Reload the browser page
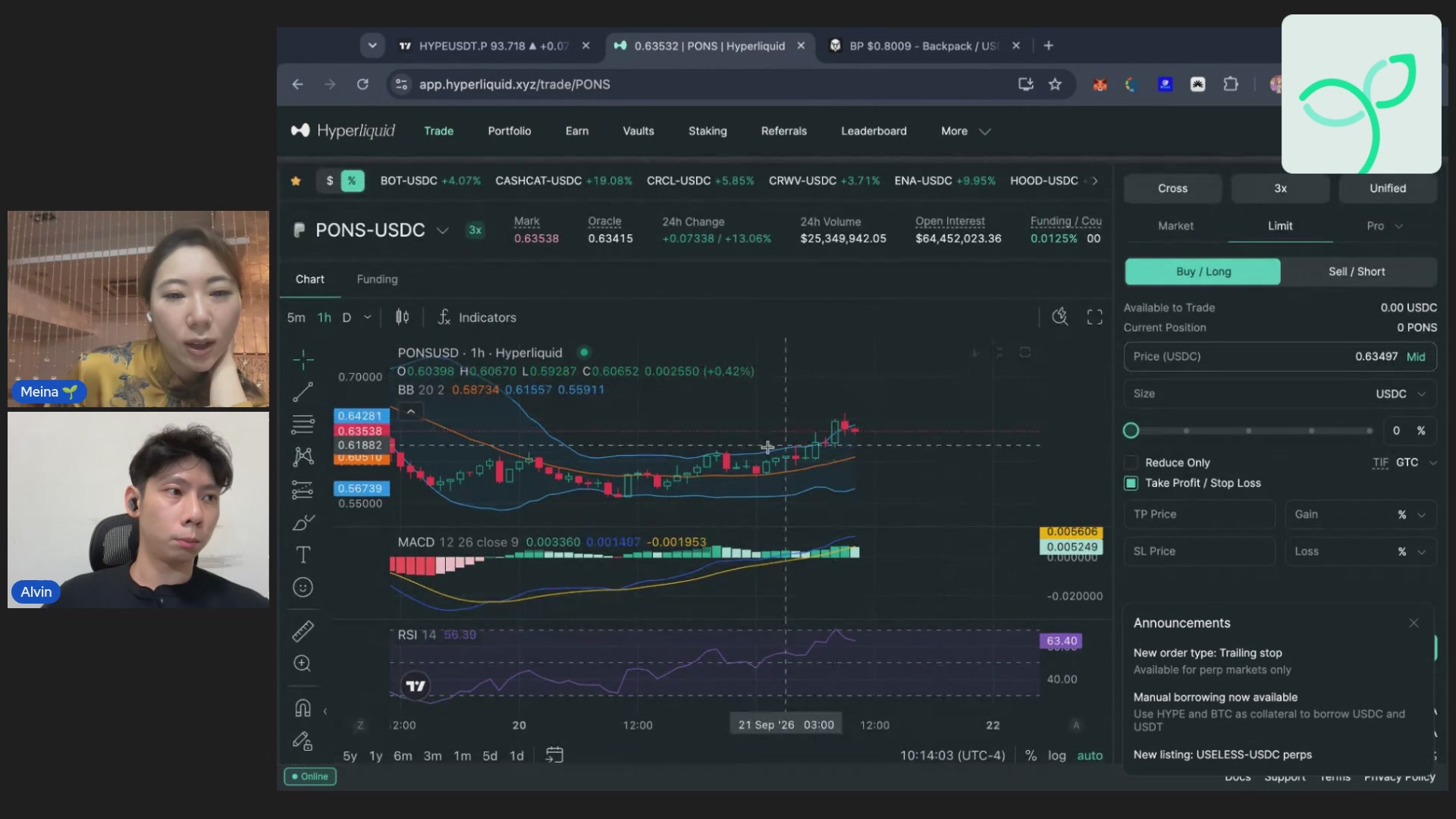This screenshot has width=1456, height=819. tap(362, 84)
